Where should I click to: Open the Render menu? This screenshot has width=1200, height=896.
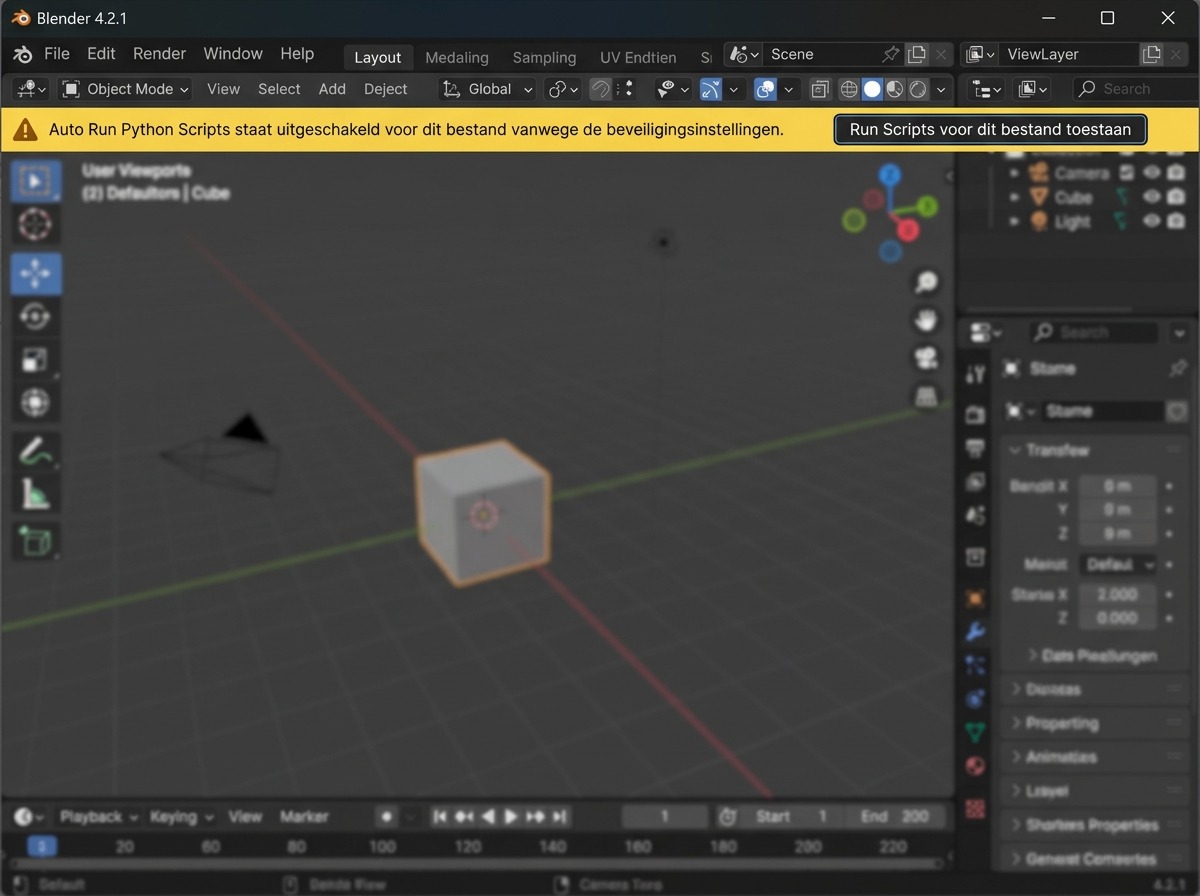(x=160, y=54)
